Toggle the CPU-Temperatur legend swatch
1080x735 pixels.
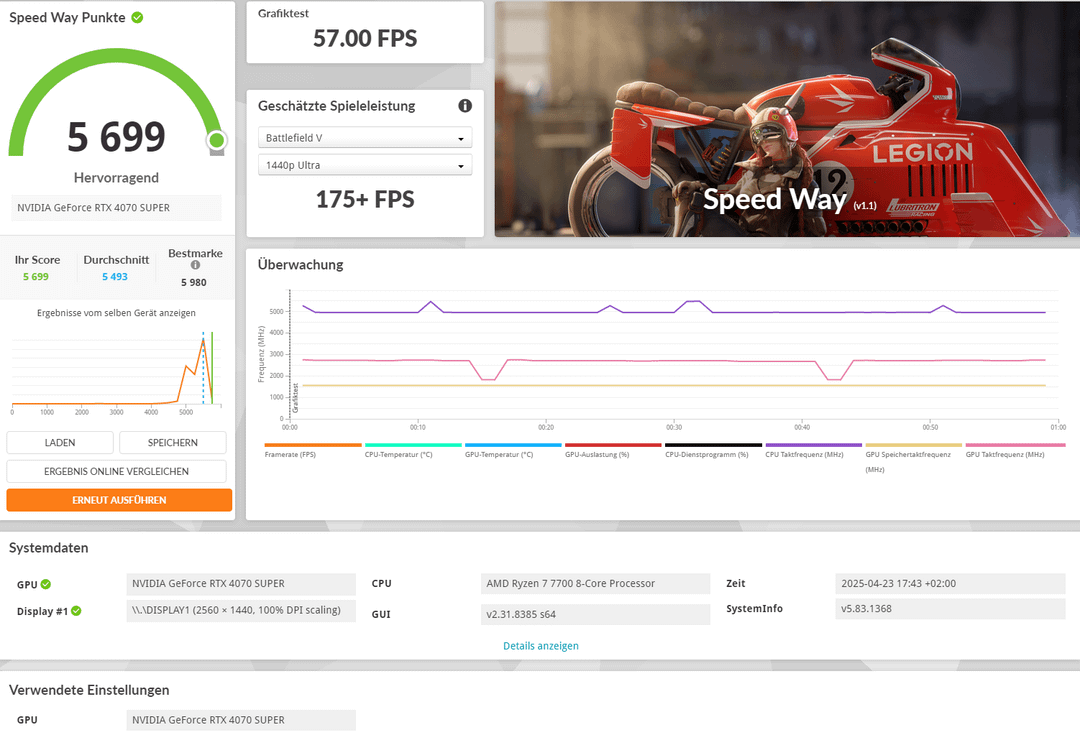(x=413, y=445)
